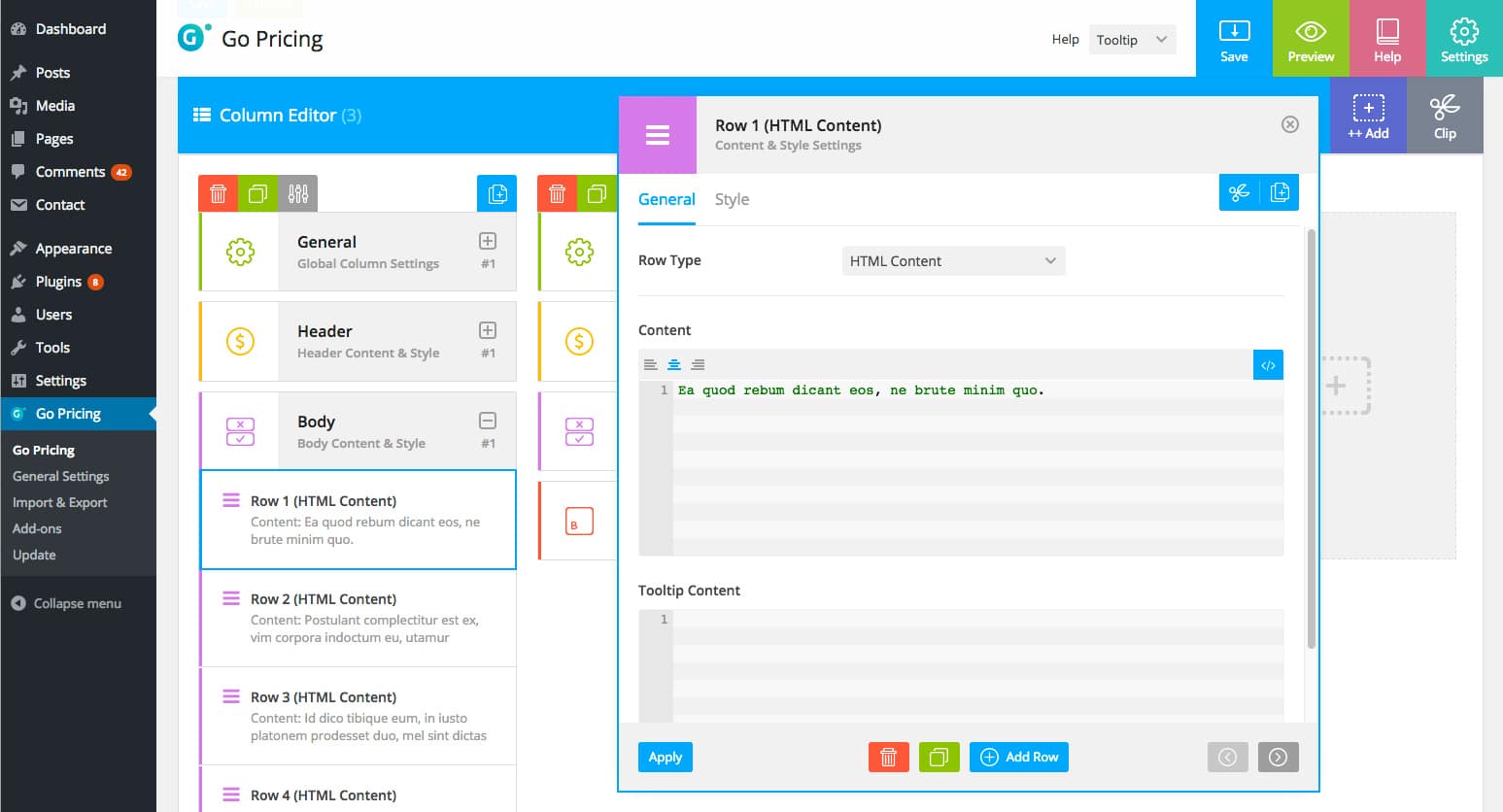Delete first column using red trash icon

point(218,194)
